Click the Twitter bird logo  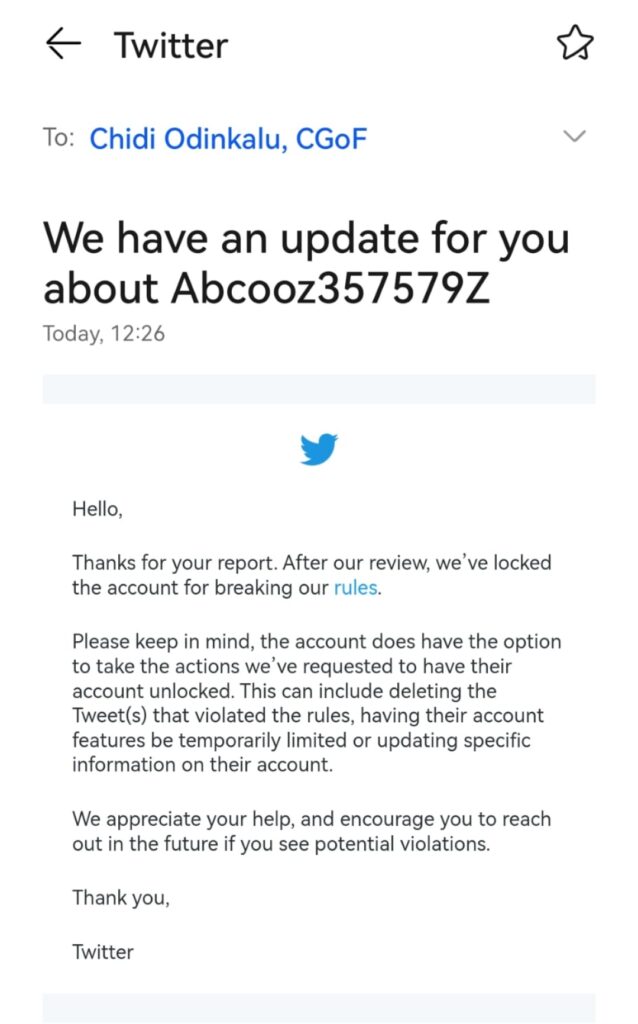pos(319,450)
